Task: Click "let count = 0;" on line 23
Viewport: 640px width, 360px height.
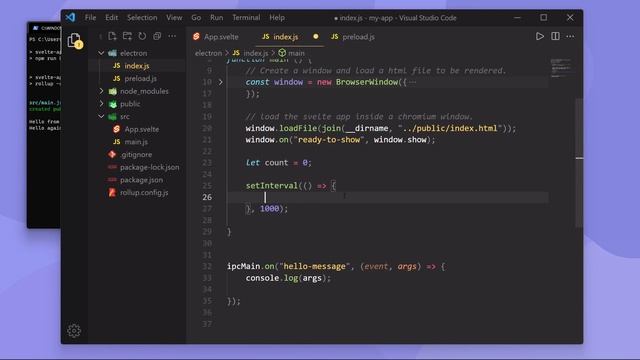Action: 278,163
